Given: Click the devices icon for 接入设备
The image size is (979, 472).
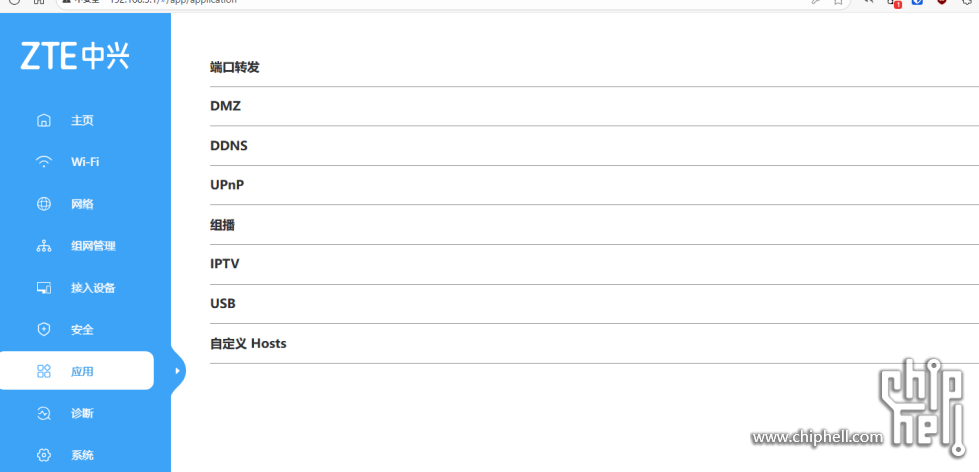Looking at the screenshot, I should pos(44,288).
